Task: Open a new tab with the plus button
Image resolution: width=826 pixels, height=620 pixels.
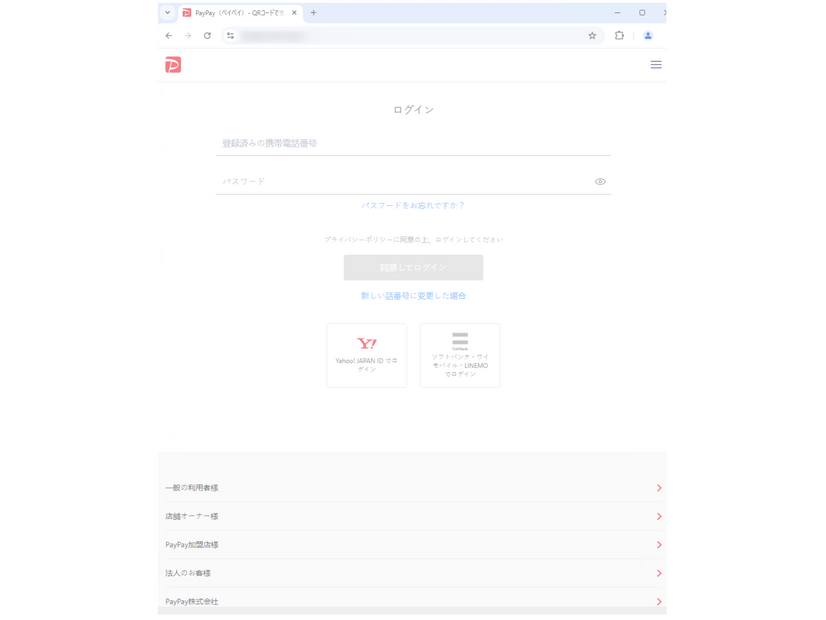Action: (x=313, y=13)
